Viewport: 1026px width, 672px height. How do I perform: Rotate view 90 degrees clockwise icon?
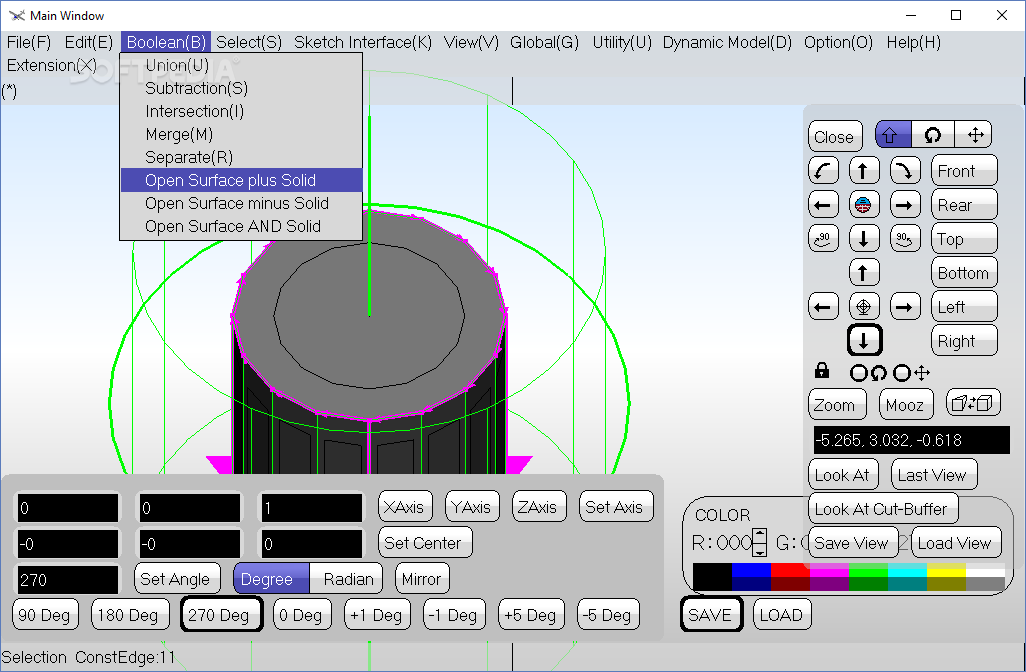pyautogui.click(x=905, y=239)
